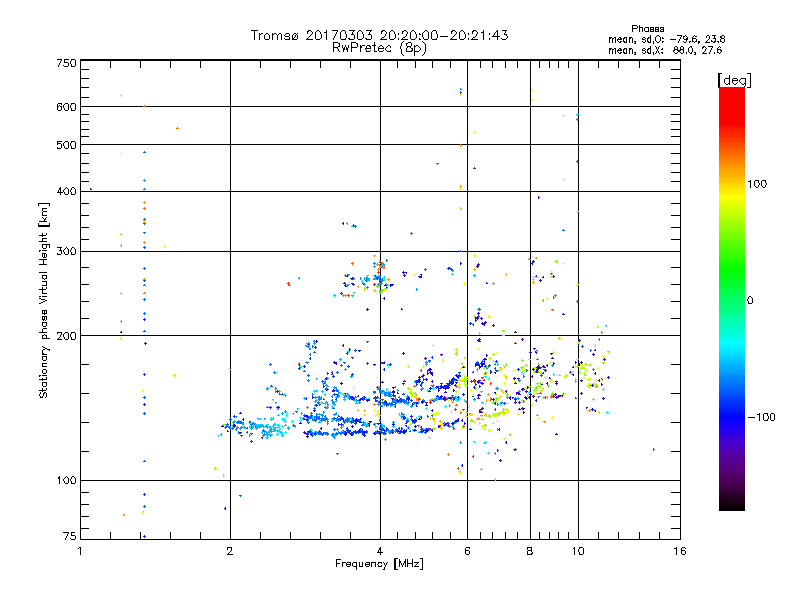Click the 'Stationary phase Virtual Height [km]' axis title
800x600 pixels.
44,301
